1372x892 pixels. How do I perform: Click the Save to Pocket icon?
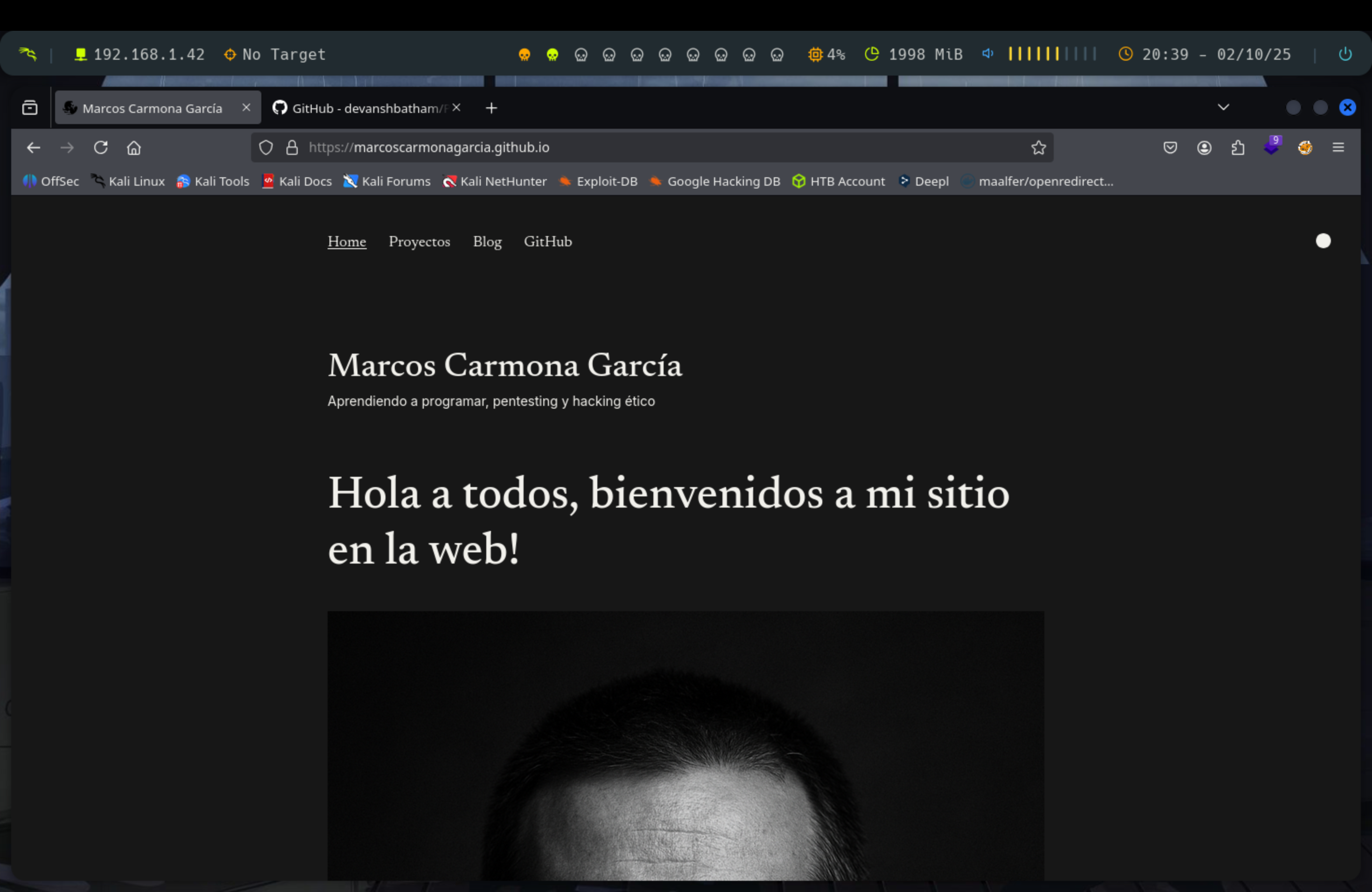pyautogui.click(x=1169, y=147)
